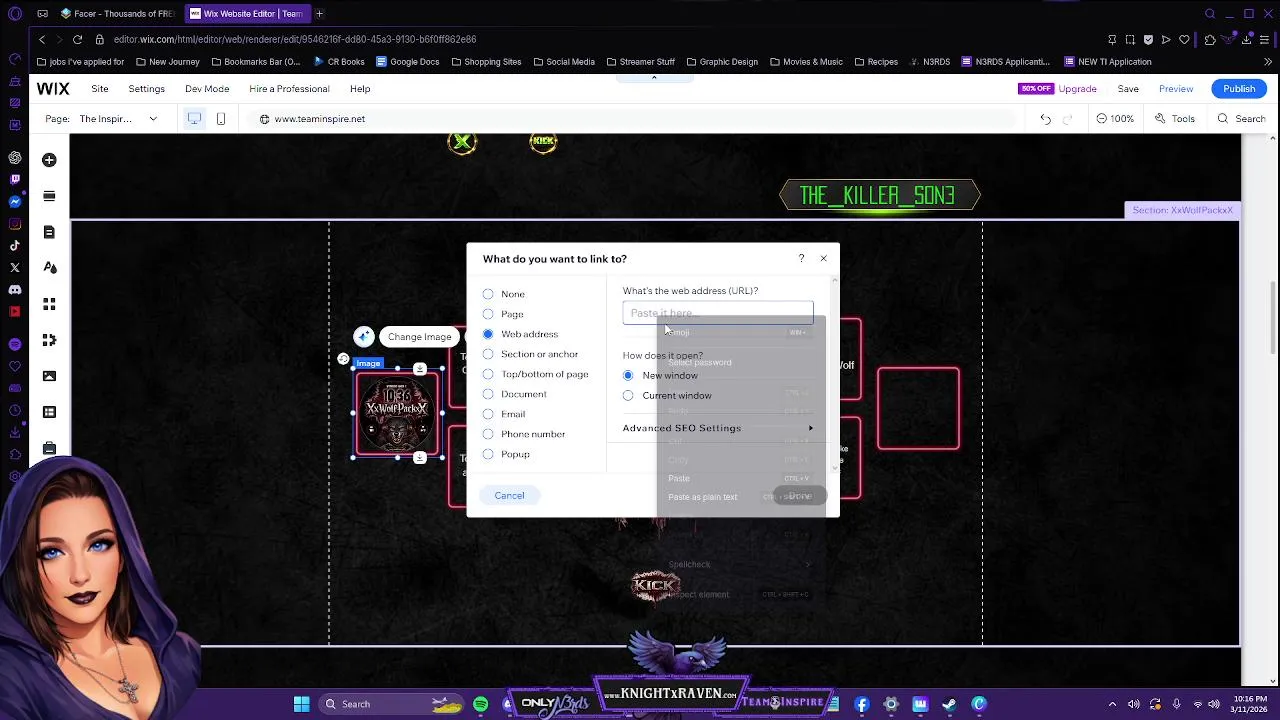Image resolution: width=1280 pixels, height=720 pixels.
Task: Reload the browser page
Action: click(x=77, y=39)
